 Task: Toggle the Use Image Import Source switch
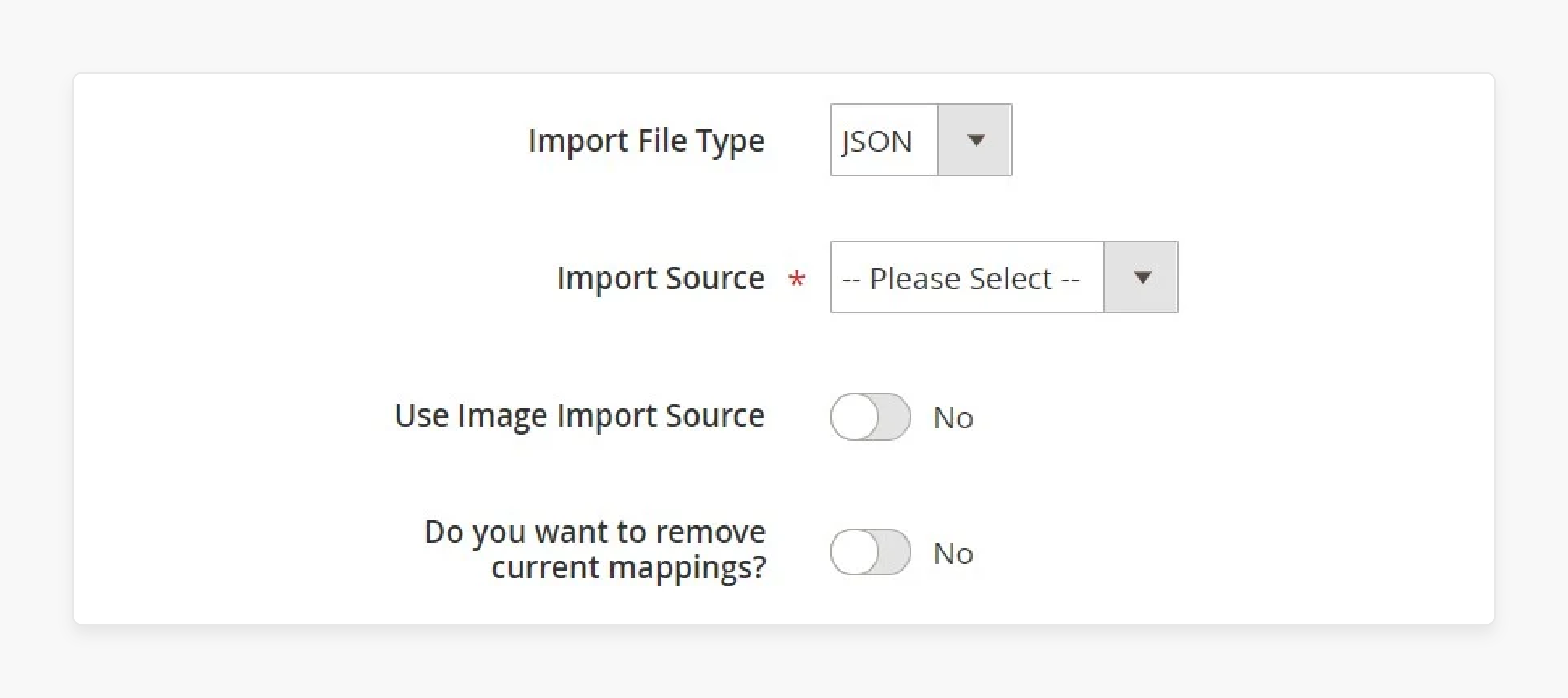[870, 417]
